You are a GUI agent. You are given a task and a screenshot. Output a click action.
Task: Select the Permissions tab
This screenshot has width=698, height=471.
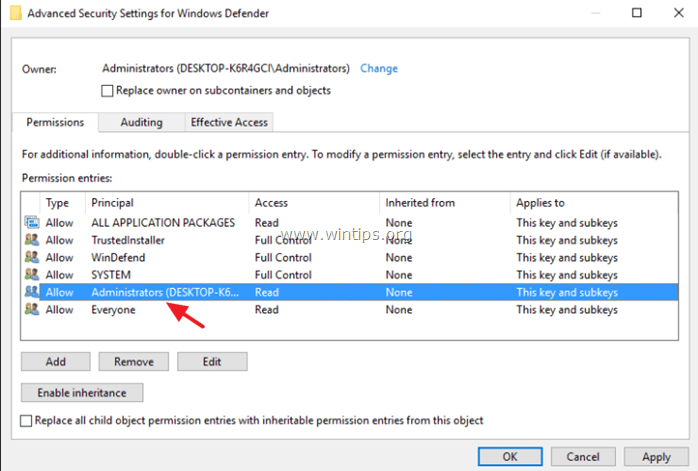(x=55, y=122)
